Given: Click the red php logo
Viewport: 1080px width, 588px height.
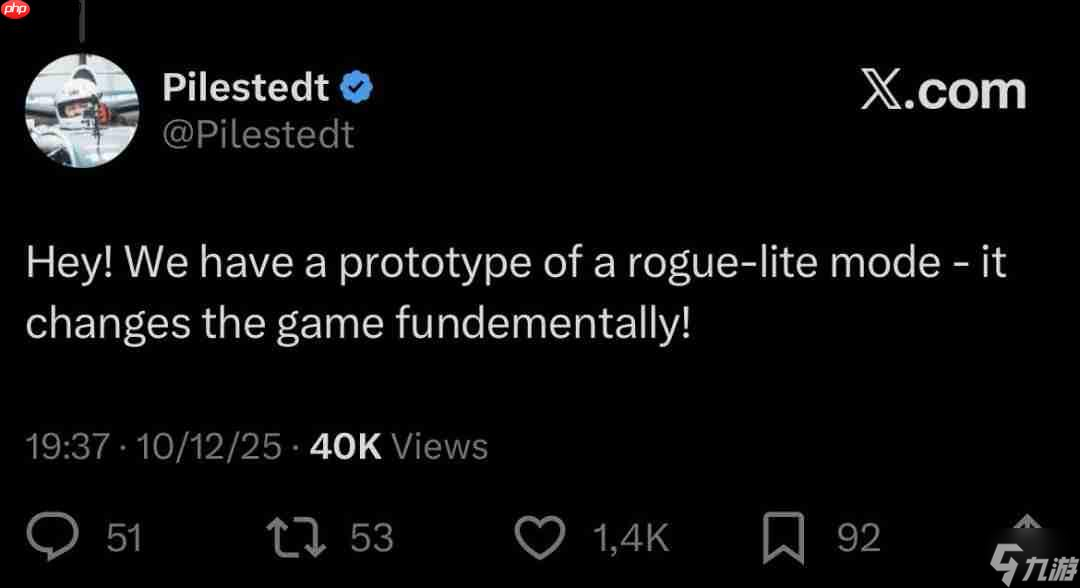Looking at the screenshot, I should pyautogui.click(x=17, y=10).
